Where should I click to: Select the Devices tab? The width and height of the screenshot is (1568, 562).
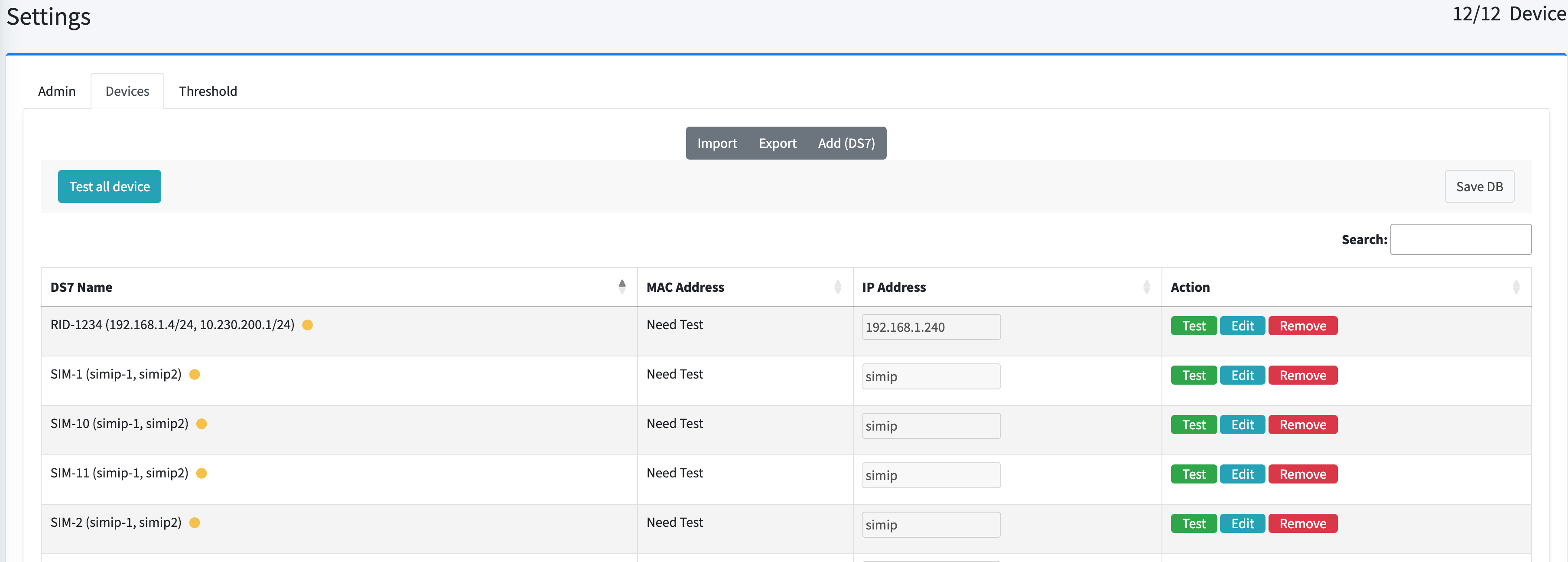[x=127, y=91]
